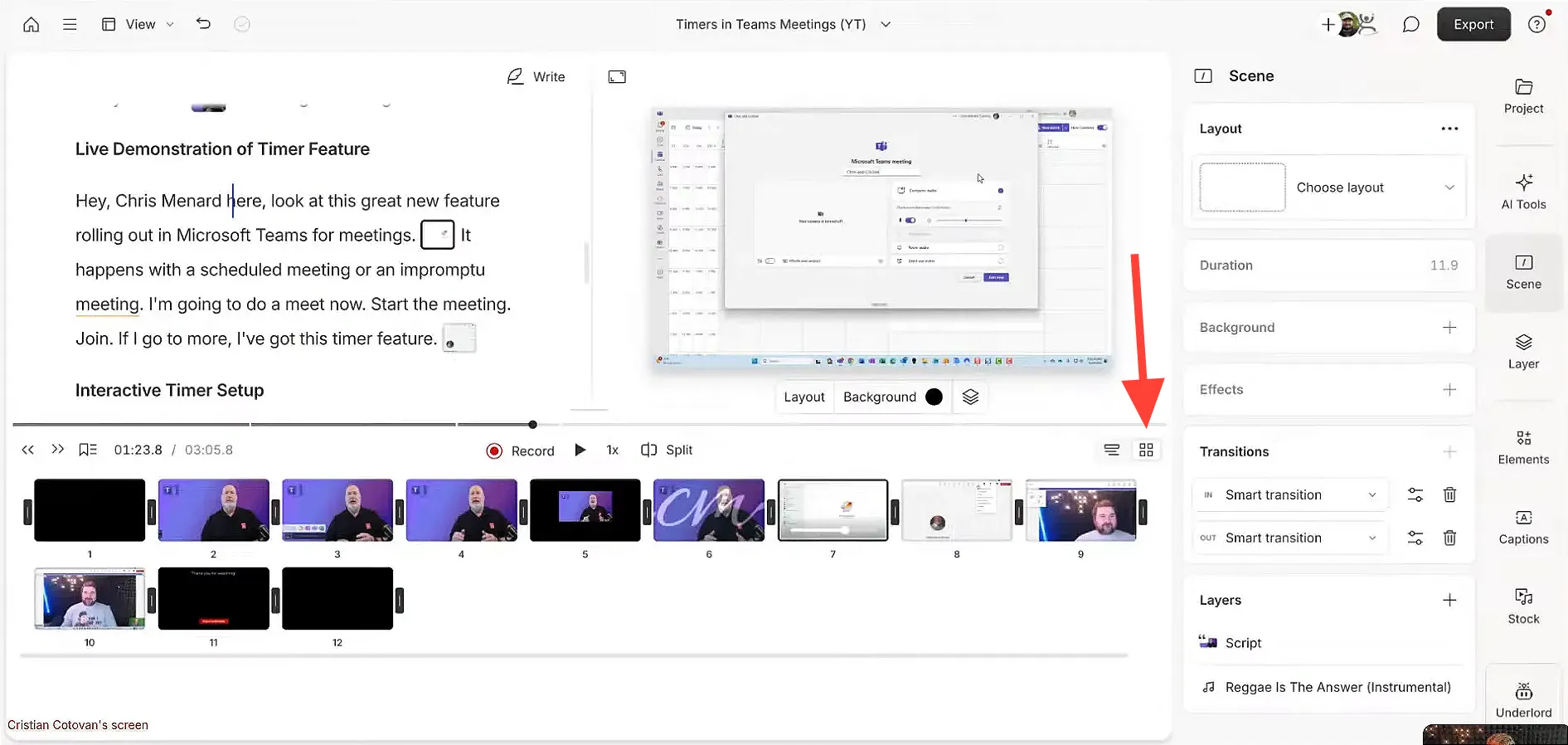Delete the OUT Smart transition
Screen dimensions: 1568x745
tap(1449, 538)
